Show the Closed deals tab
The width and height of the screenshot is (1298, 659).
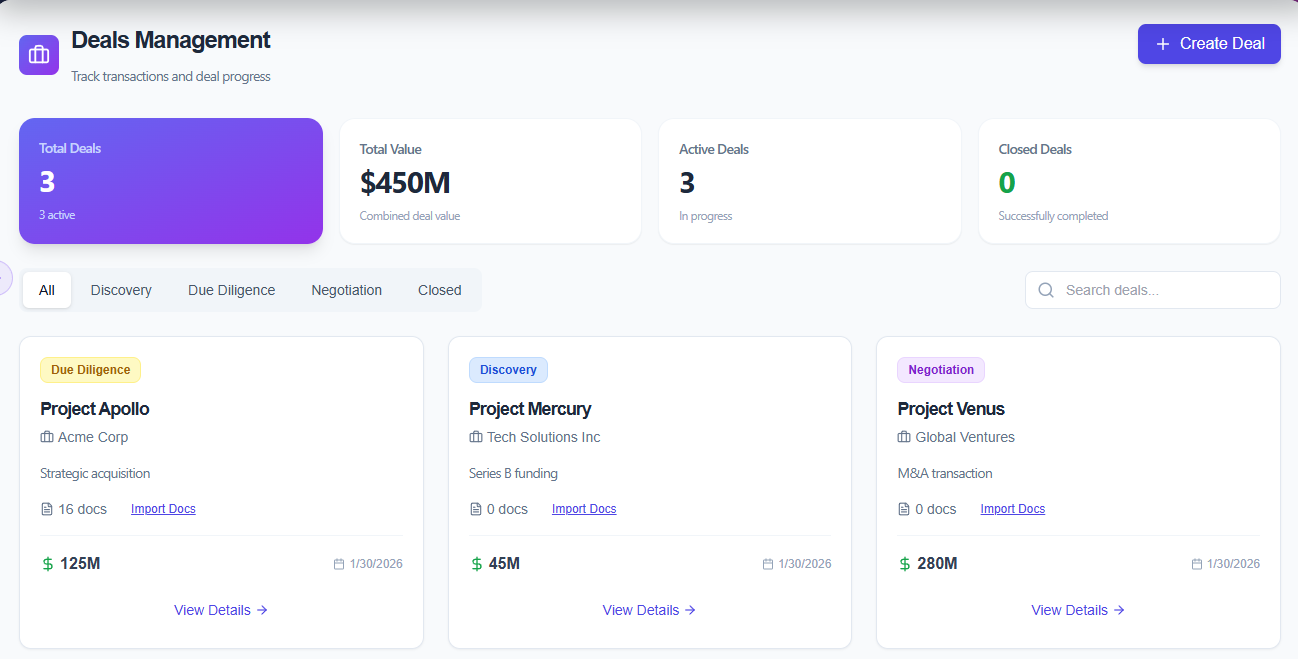click(439, 290)
